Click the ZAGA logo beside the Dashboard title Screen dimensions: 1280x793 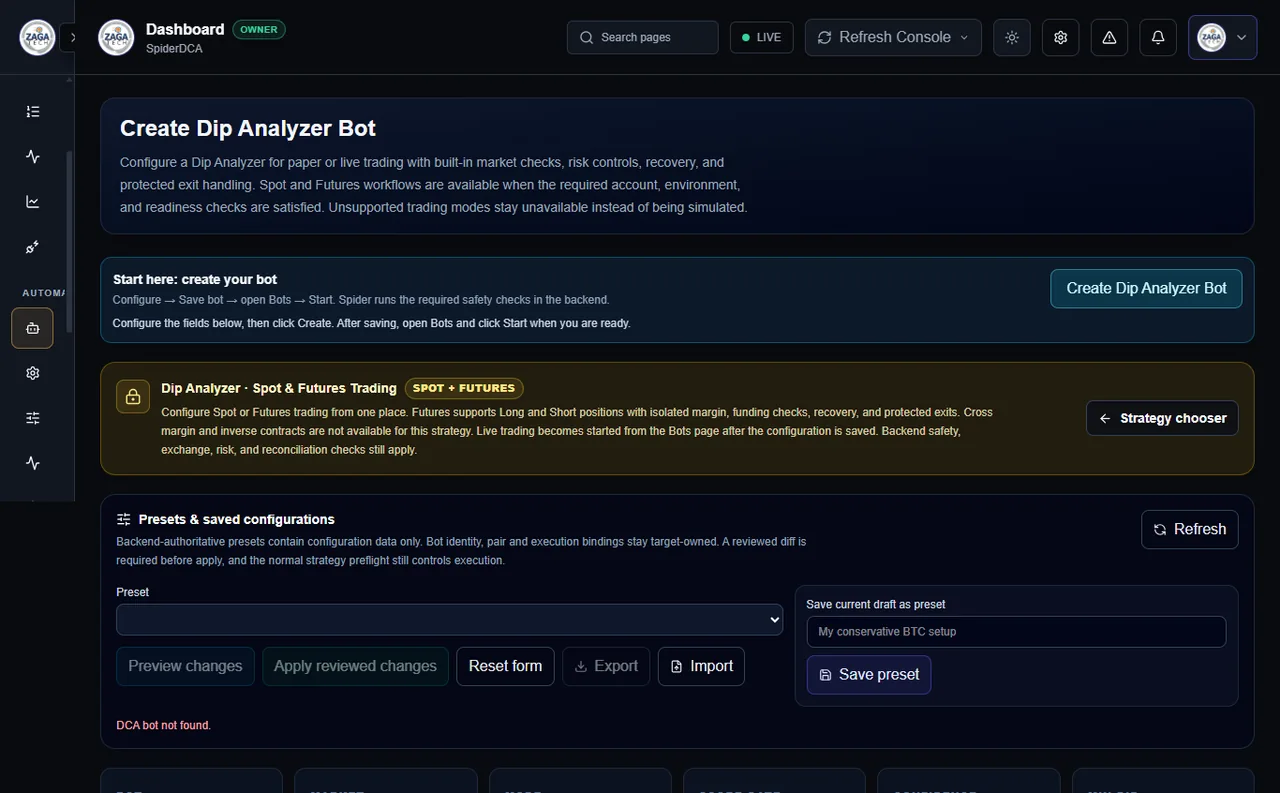[116, 38]
